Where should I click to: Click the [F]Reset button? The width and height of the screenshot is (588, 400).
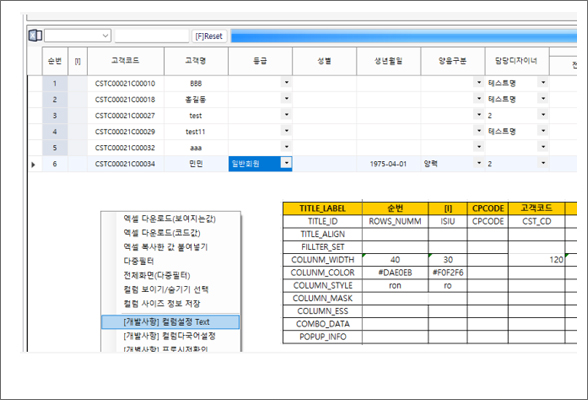coord(209,36)
